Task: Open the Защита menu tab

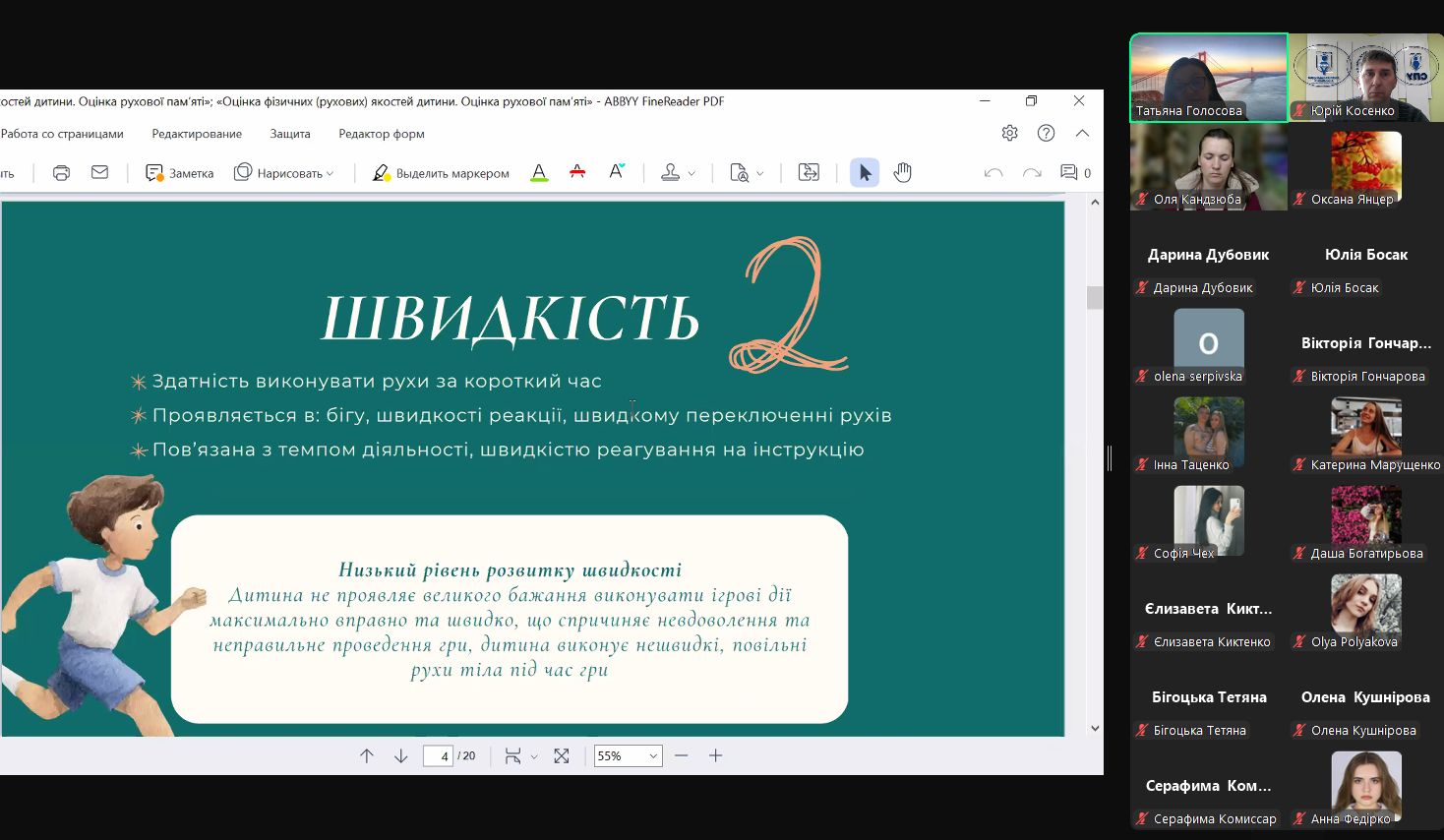Action: [289, 134]
